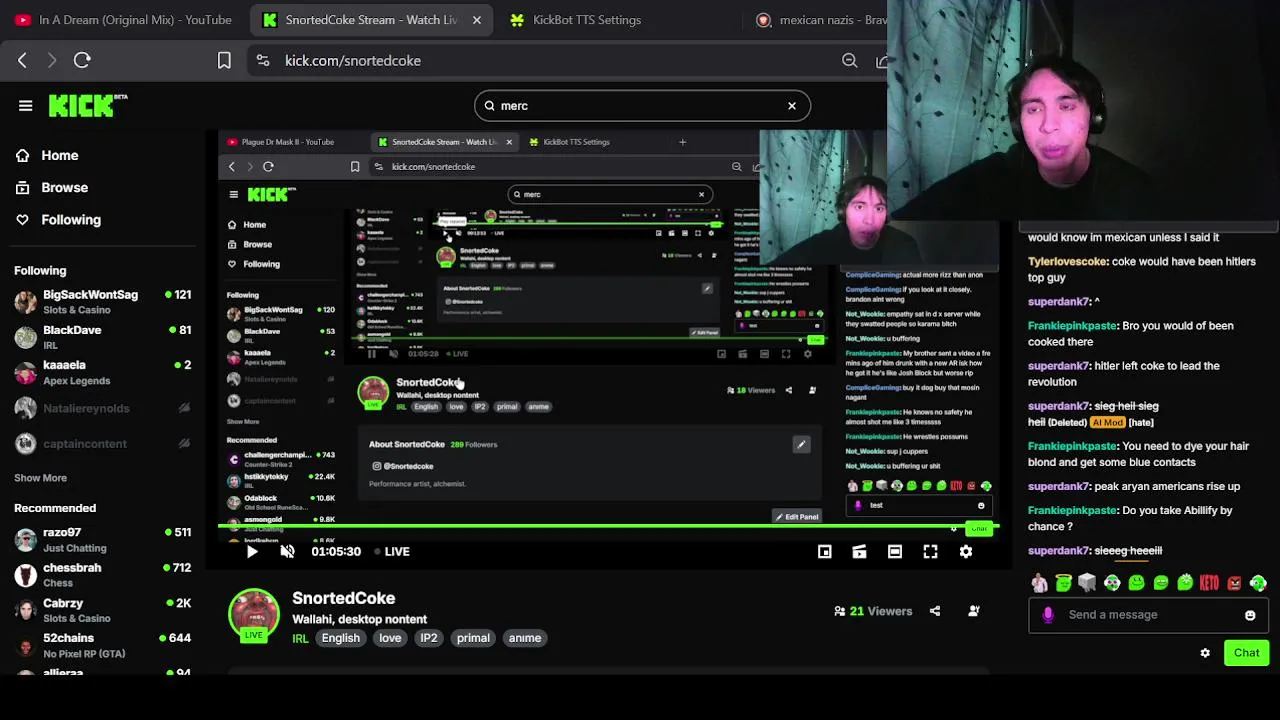Jump to LIVE in the player
This screenshot has width=1280, height=720.
[x=392, y=551]
